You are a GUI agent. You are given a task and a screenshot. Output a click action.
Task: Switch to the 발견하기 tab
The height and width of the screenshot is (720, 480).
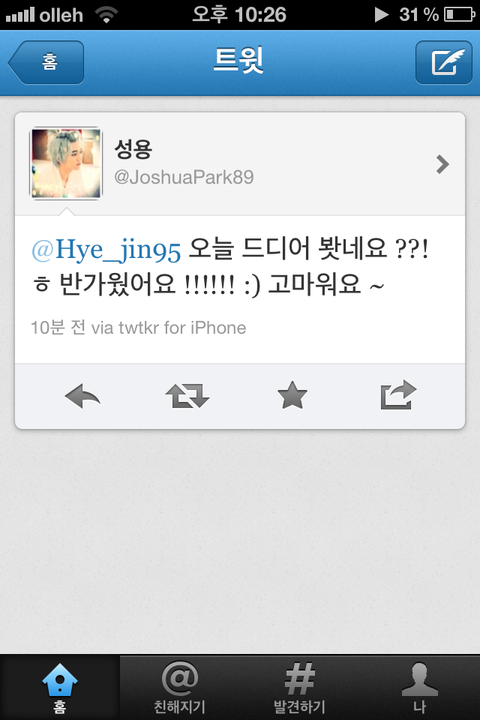(299, 687)
